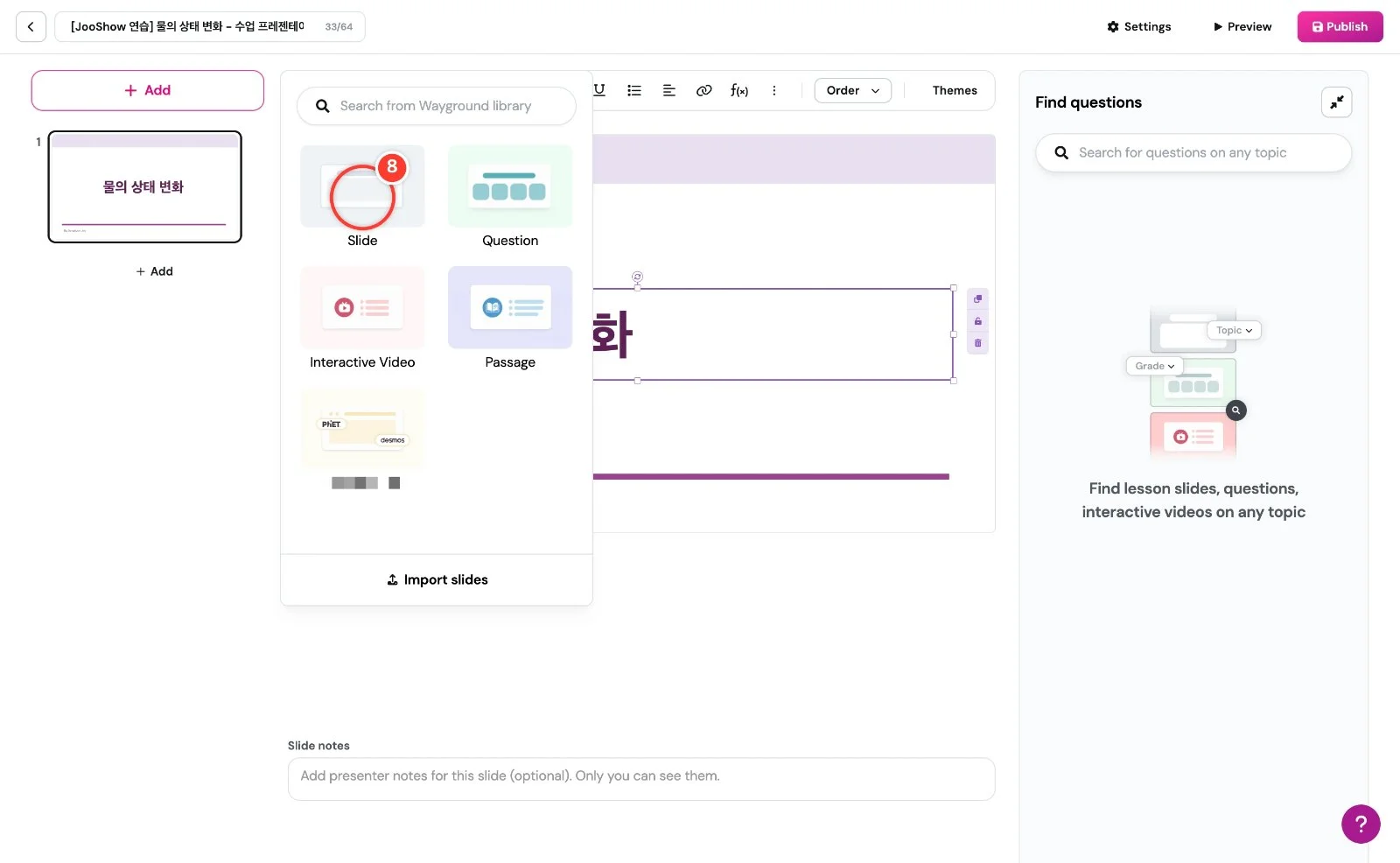Insert a bulleted list
1400x863 pixels.
[634, 90]
